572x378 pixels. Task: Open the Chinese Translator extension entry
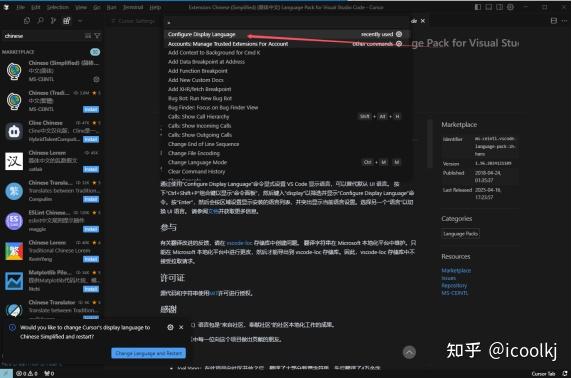[x=52, y=309]
